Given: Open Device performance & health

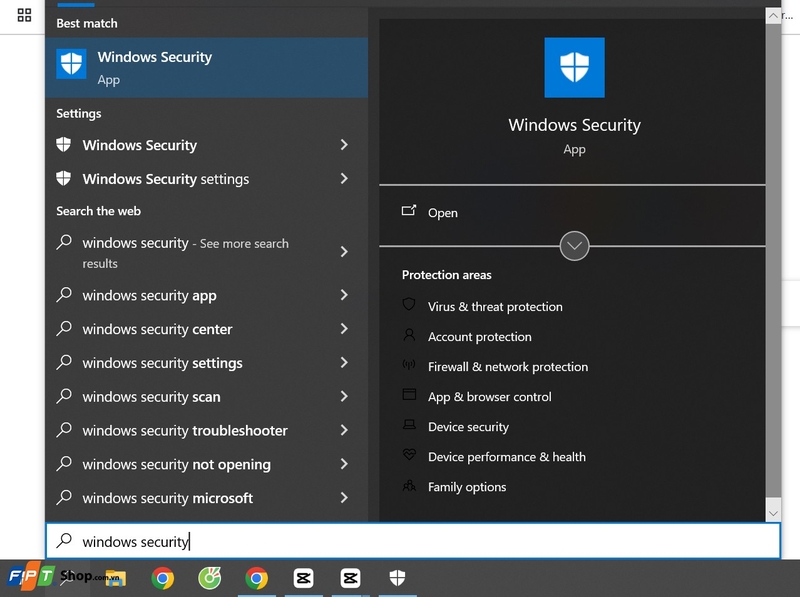Looking at the screenshot, I should pos(507,457).
